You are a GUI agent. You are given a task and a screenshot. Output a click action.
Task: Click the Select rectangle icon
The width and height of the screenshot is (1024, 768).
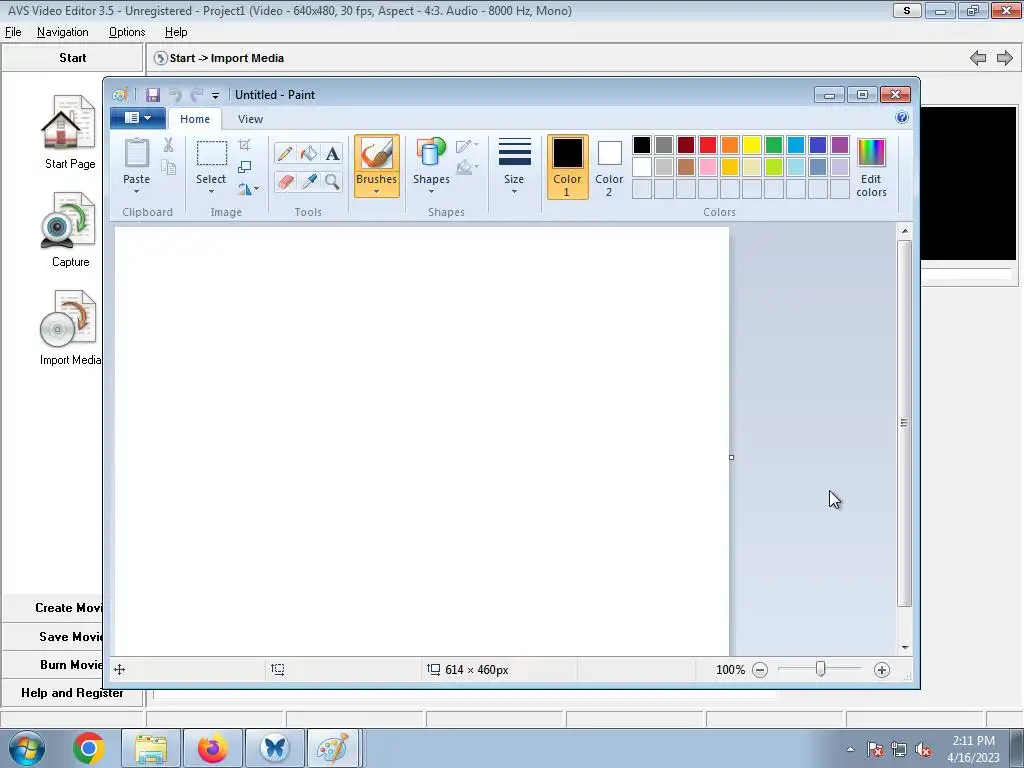(x=212, y=153)
